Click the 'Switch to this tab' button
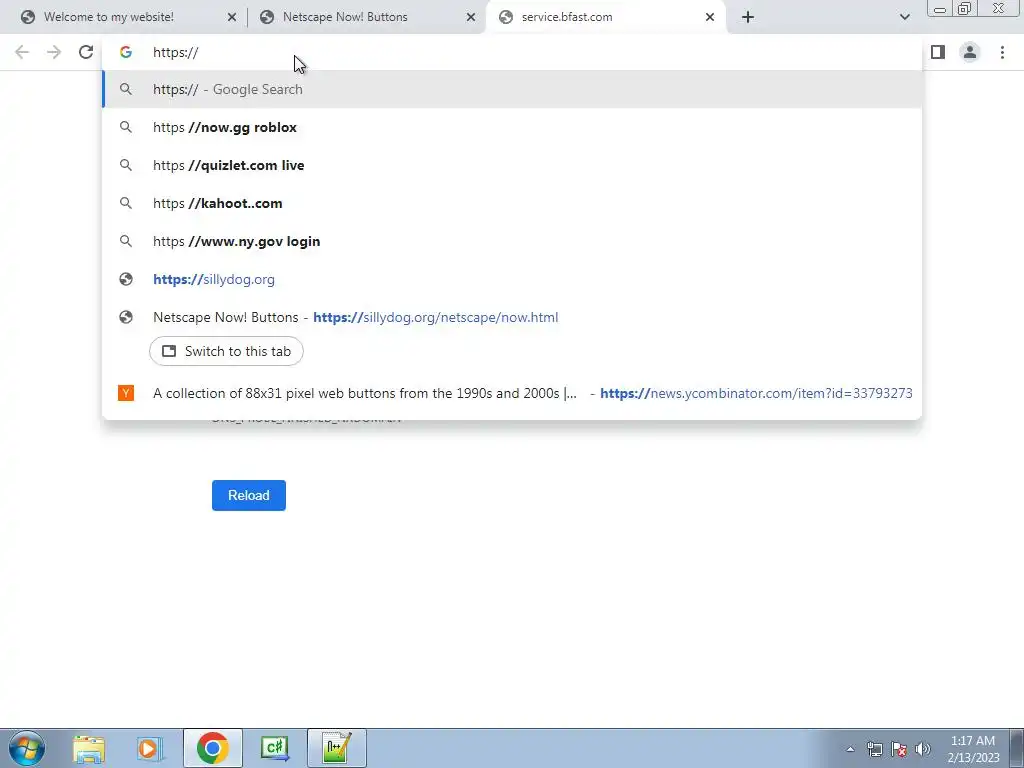The width and height of the screenshot is (1024, 768). pyautogui.click(x=226, y=351)
